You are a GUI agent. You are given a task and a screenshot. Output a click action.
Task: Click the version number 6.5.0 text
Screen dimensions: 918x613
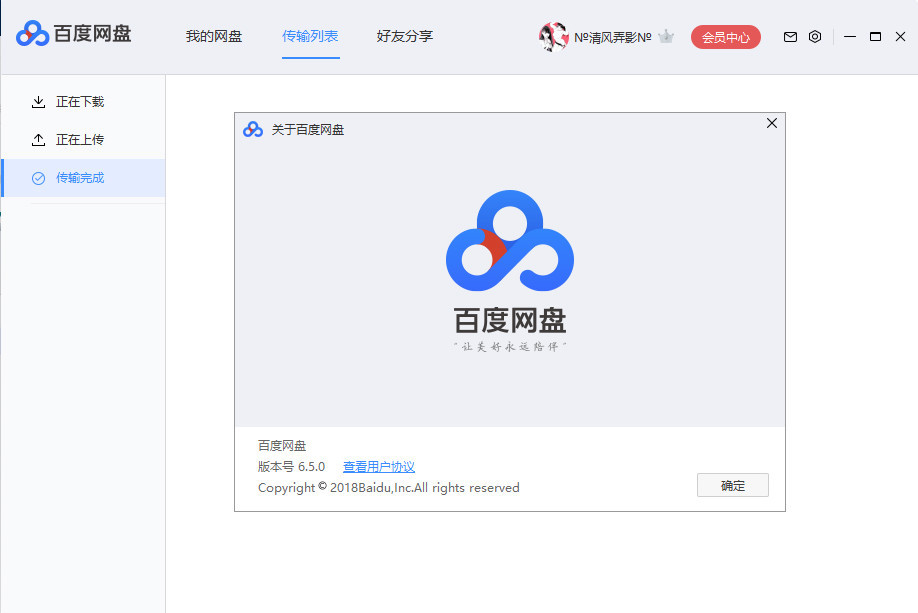289,466
